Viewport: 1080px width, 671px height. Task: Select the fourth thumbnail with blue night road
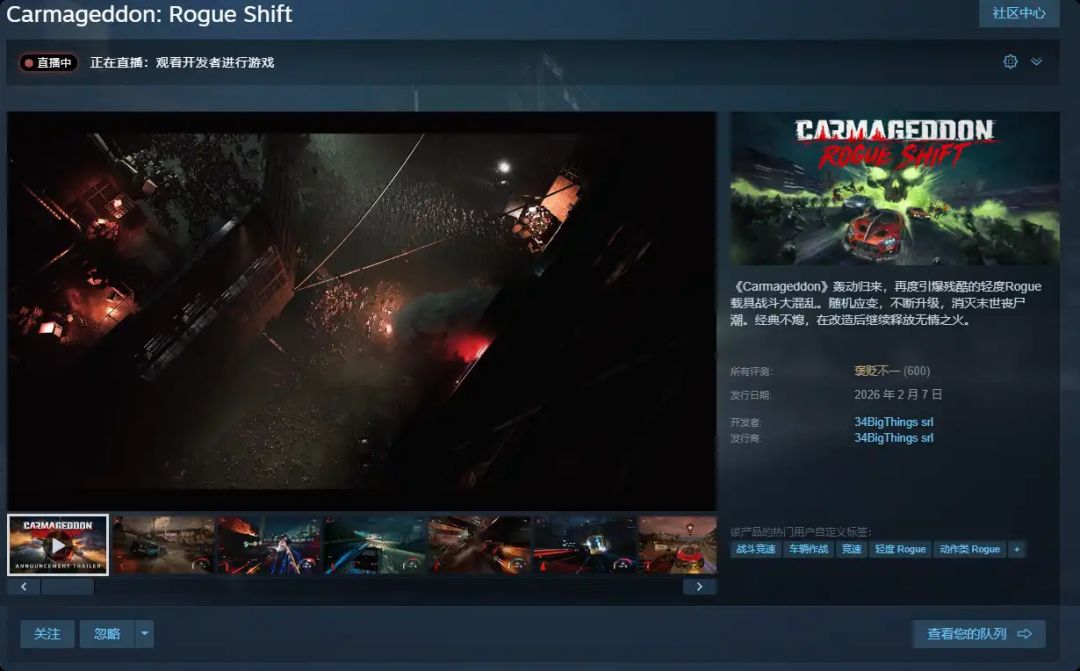375,545
